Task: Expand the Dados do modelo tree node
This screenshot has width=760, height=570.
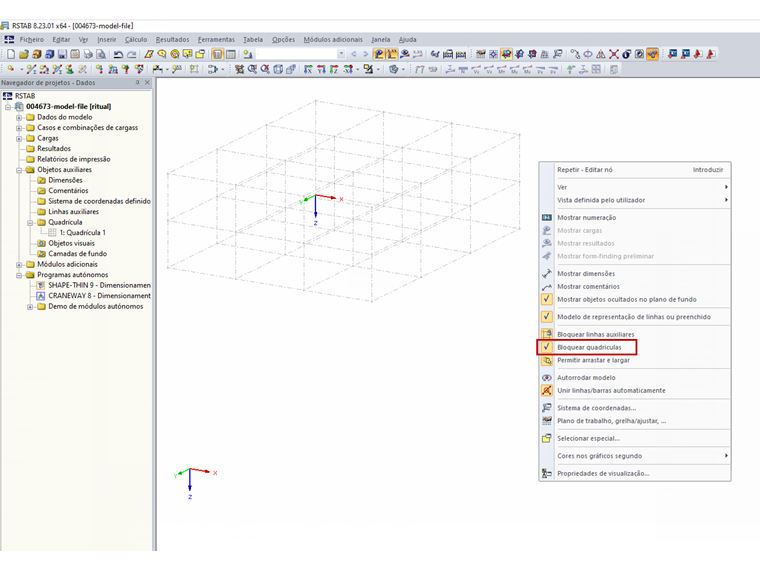Action: [19, 117]
